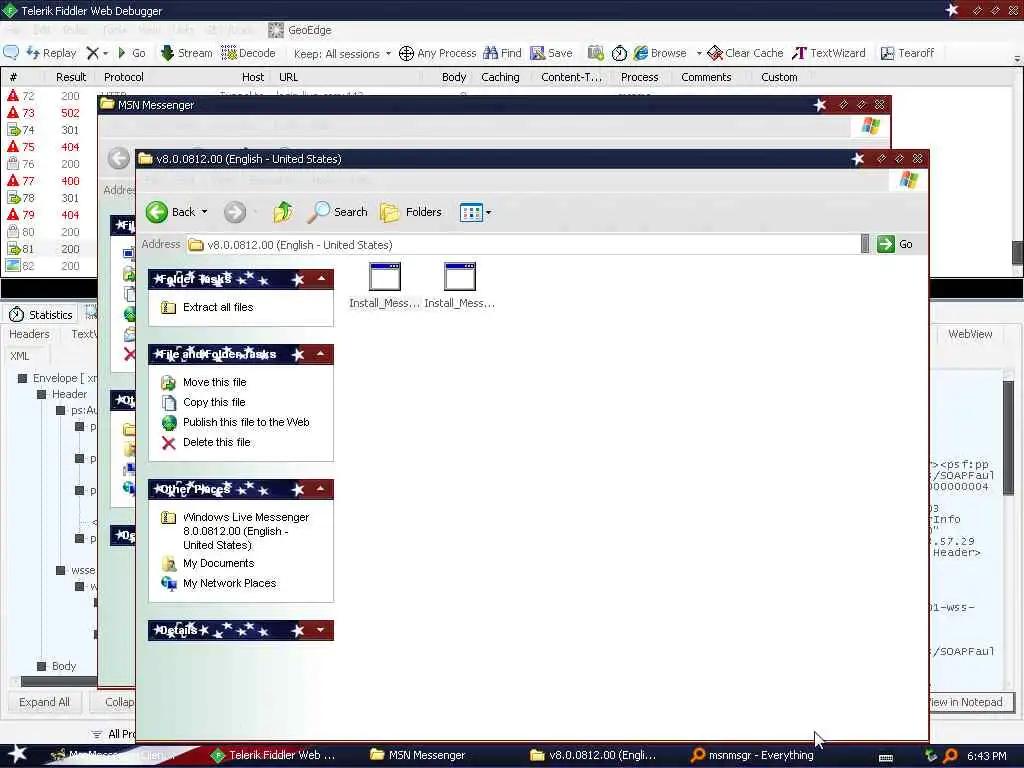Click the comment bubble icon in Fiddler
1024x768 pixels.
tap(11, 52)
